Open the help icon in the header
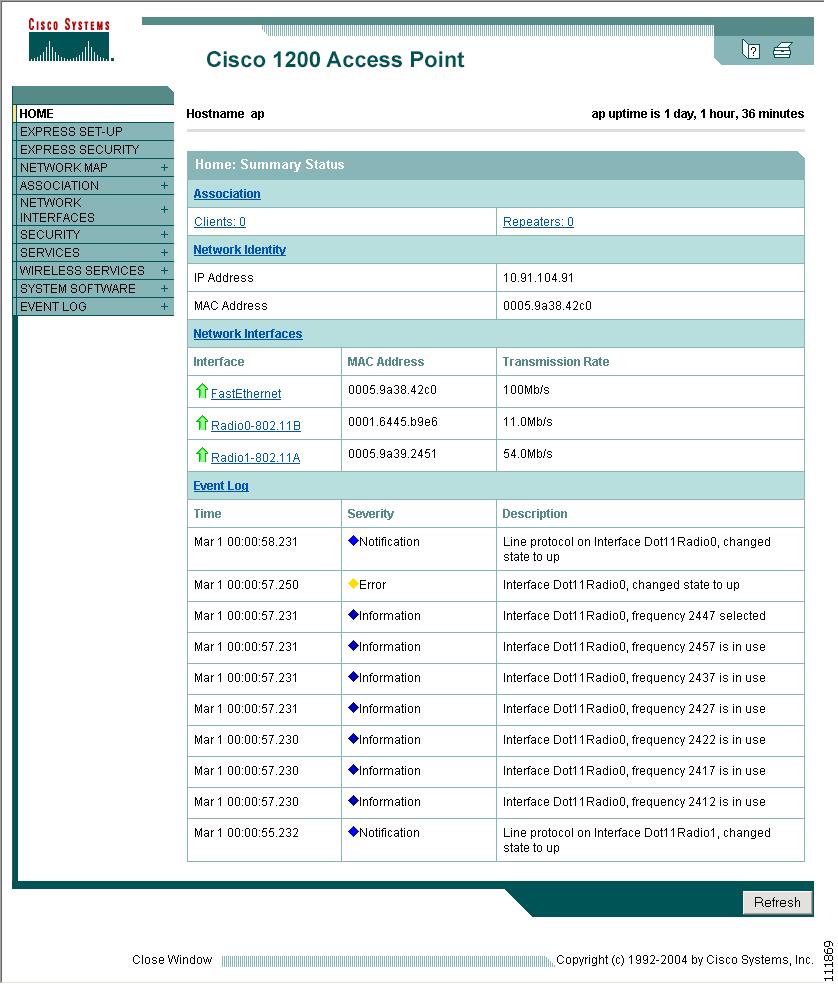 [750, 50]
